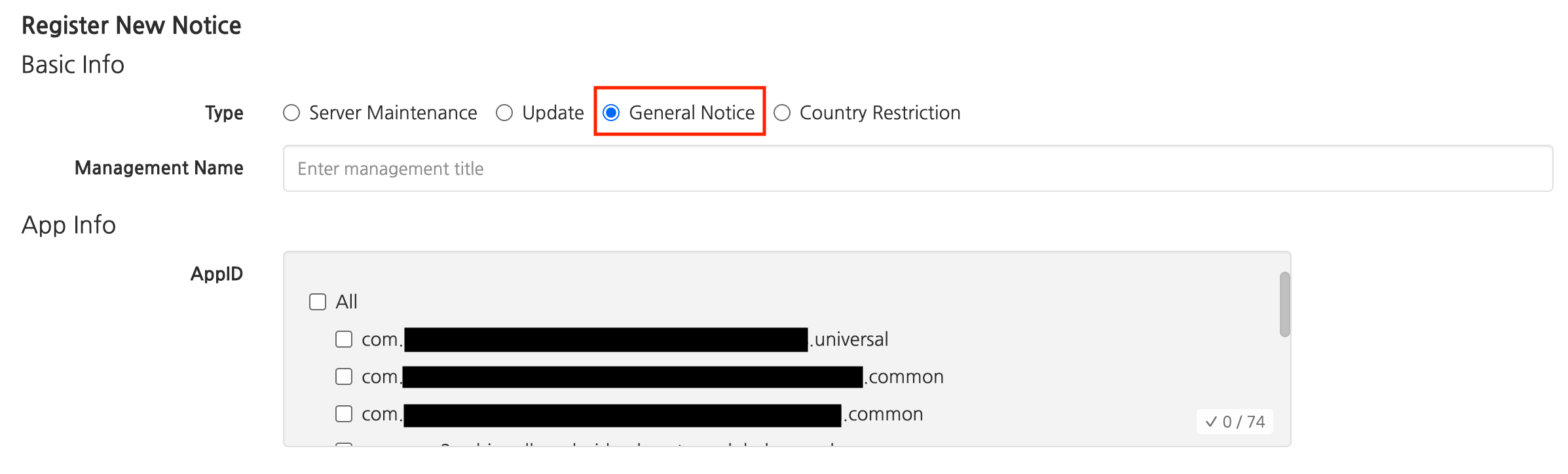
Task: Check the All apps checkbox
Action: 318,302
